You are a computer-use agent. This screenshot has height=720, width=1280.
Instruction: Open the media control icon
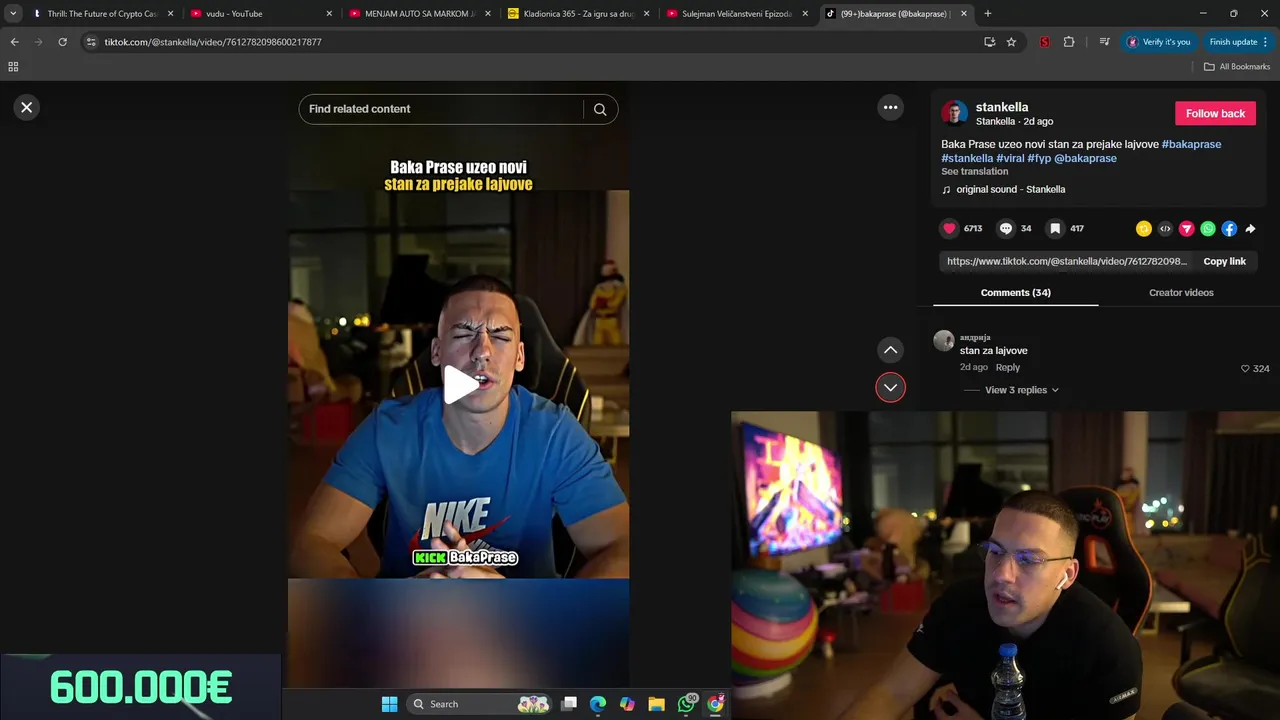coord(1104,42)
